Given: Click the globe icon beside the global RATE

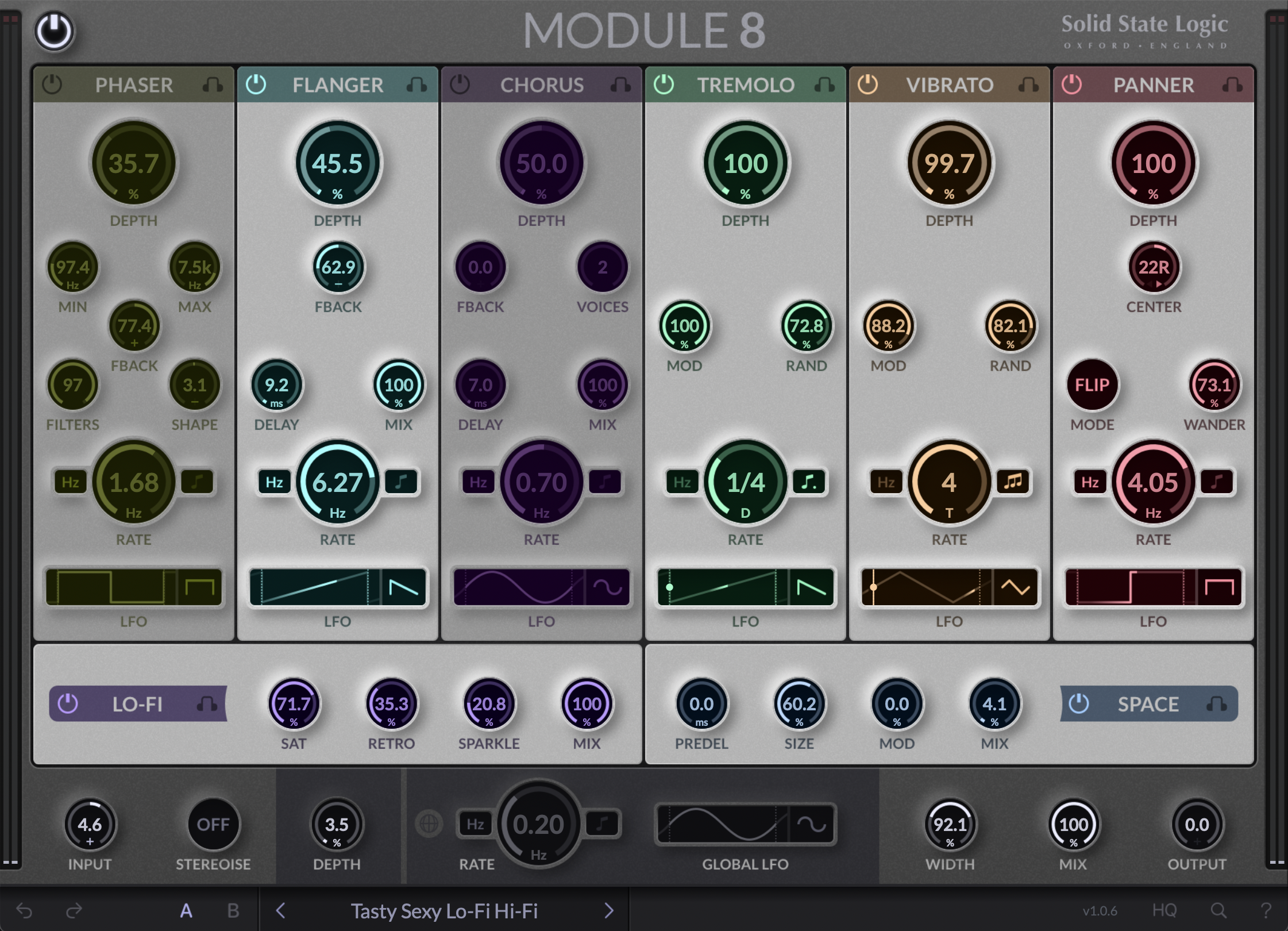Looking at the screenshot, I should click(430, 823).
